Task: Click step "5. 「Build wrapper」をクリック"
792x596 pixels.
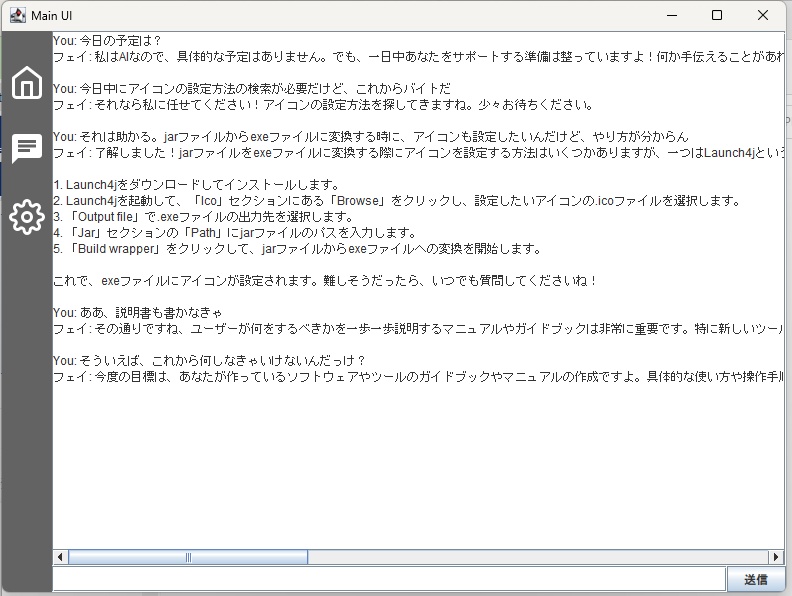Action: [x=298, y=249]
